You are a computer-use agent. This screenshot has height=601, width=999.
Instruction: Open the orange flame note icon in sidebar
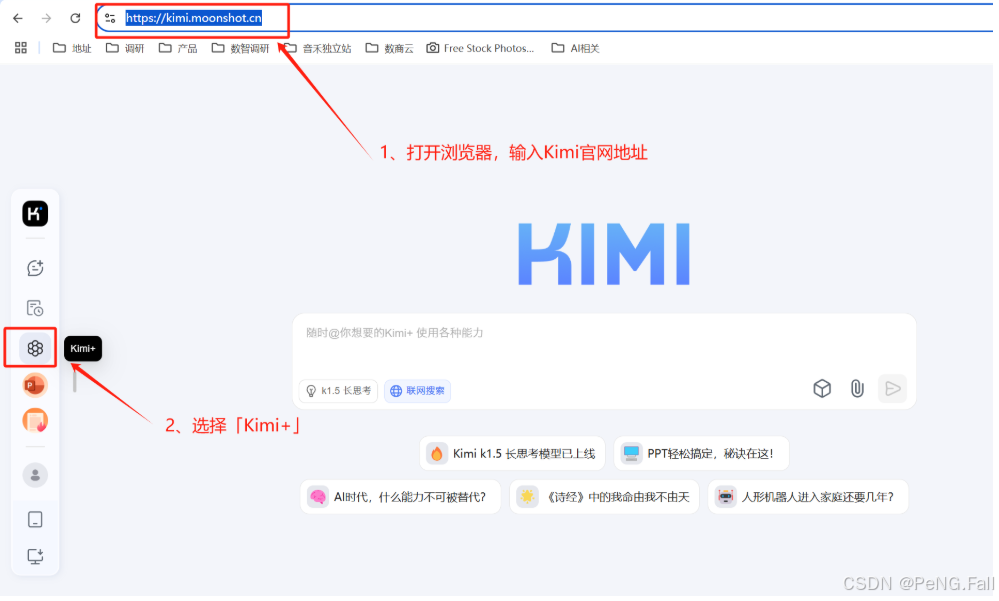[35, 422]
